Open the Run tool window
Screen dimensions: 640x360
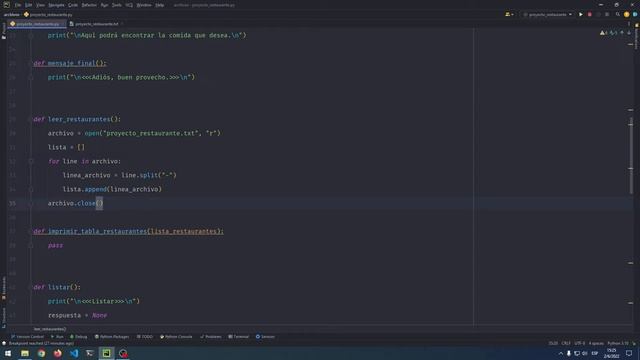[57, 337]
